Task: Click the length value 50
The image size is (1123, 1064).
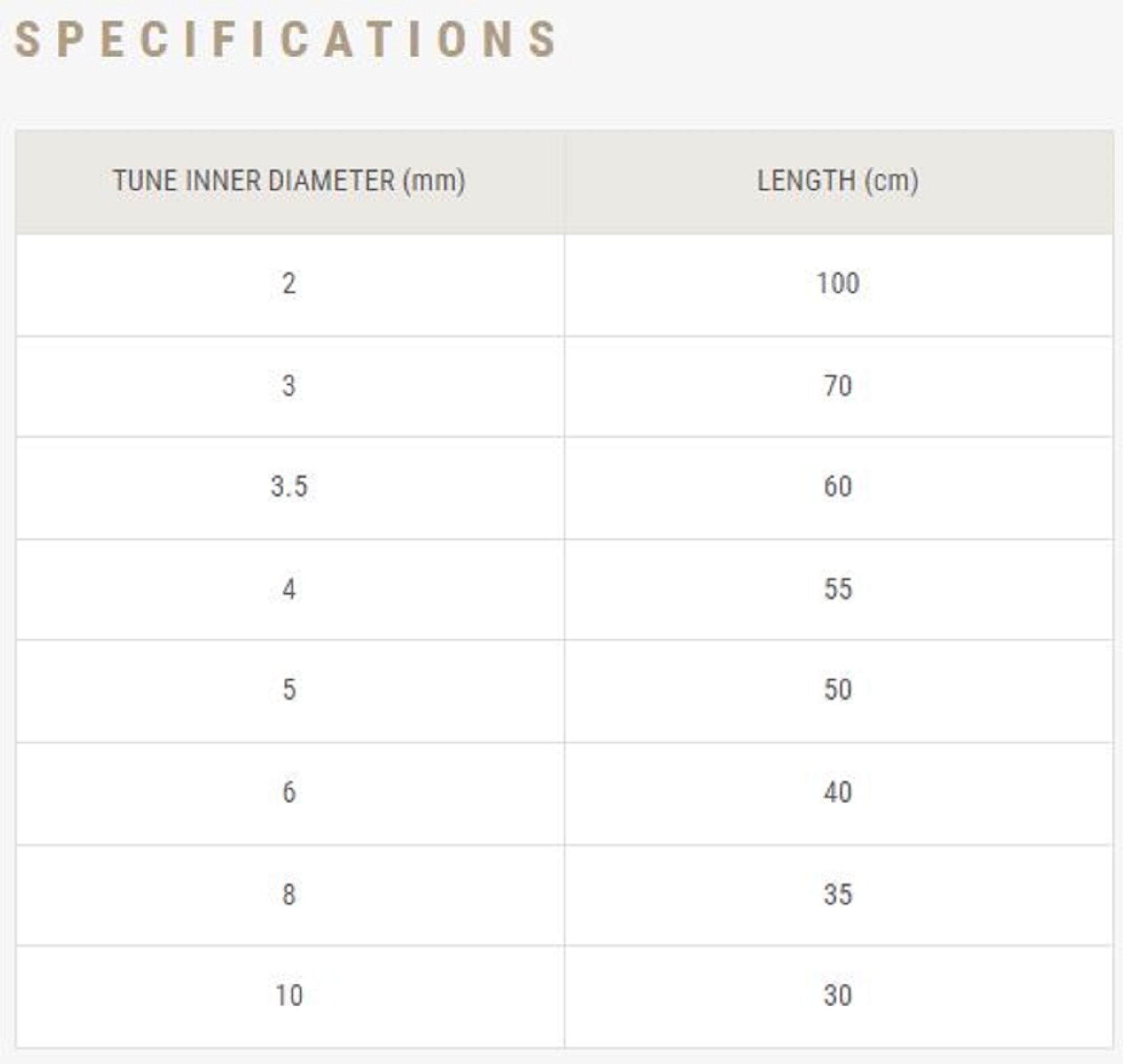Action: coord(838,690)
